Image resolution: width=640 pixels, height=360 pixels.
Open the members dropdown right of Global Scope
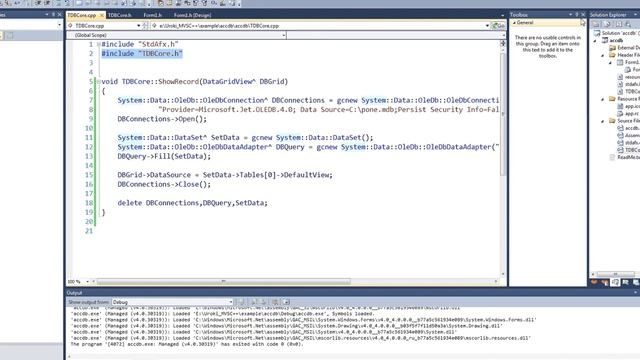point(503,36)
